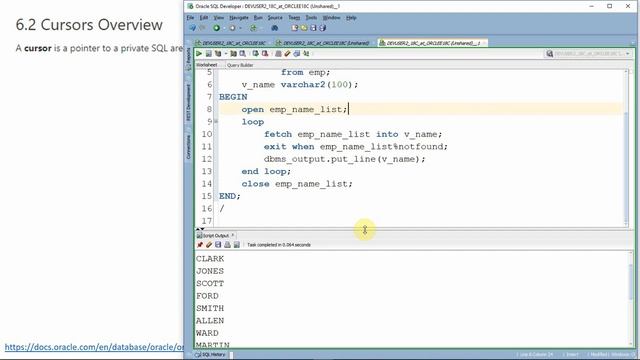Open the Reports side panel tab
Image resolution: width=640 pixels, height=360 pixels.
tap(189, 59)
